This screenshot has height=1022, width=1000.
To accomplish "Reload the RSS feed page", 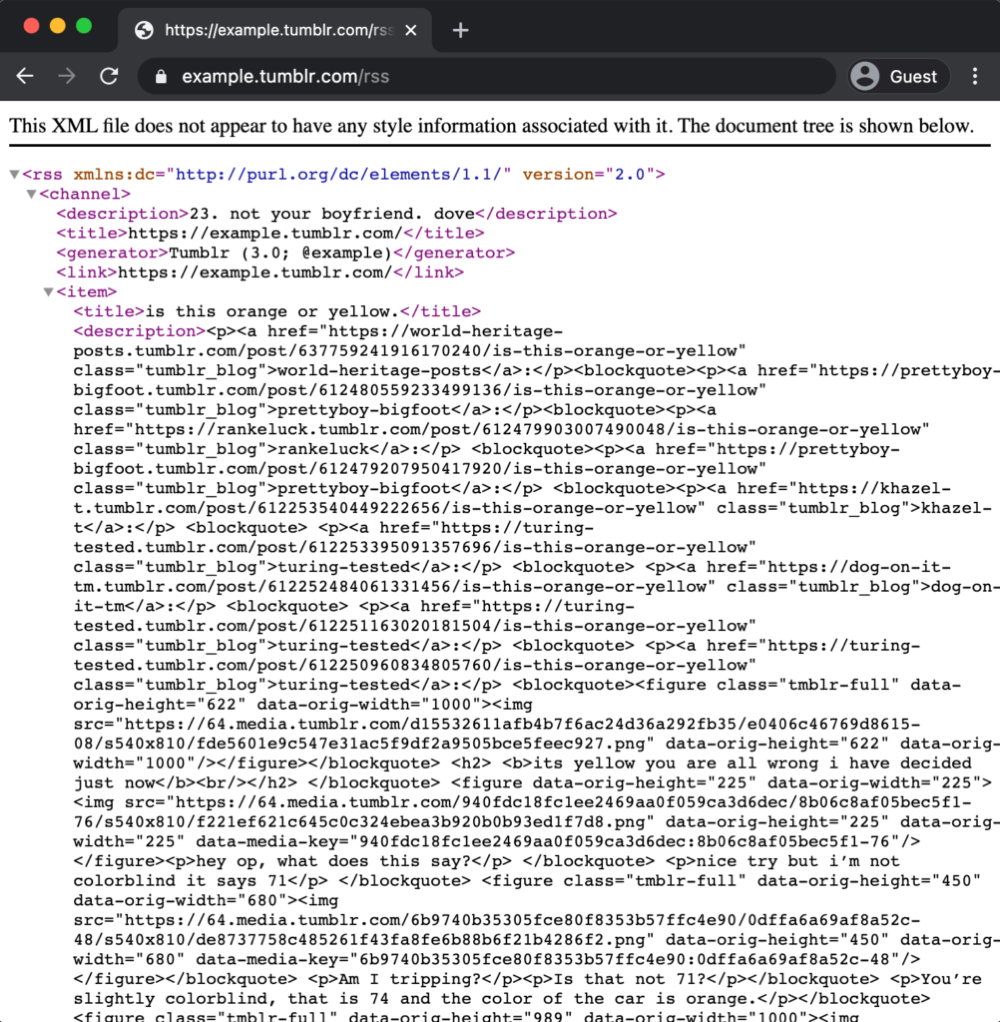I will (x=109, y=77).
